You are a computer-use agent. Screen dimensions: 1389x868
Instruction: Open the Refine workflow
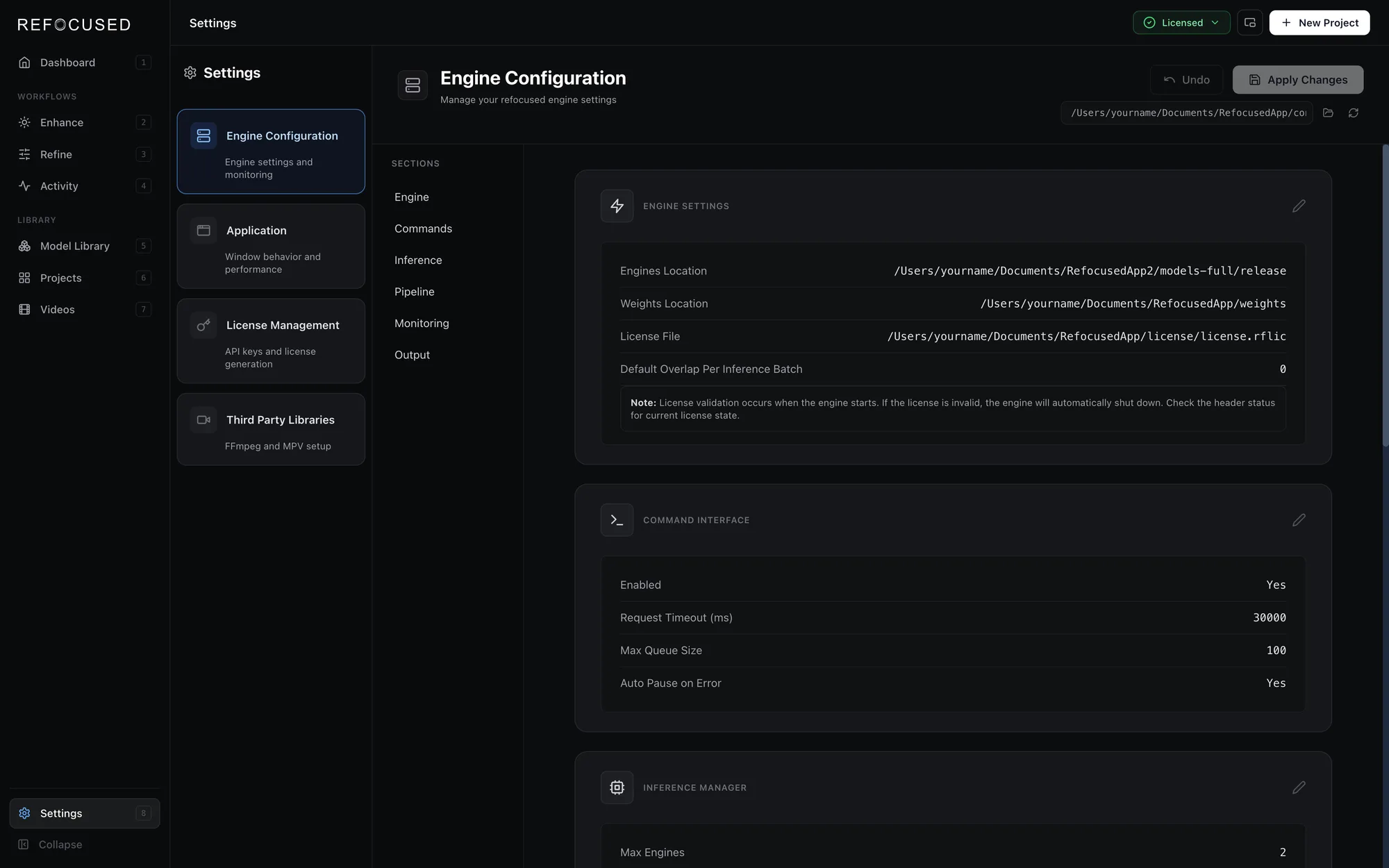(x=85, y=154)
